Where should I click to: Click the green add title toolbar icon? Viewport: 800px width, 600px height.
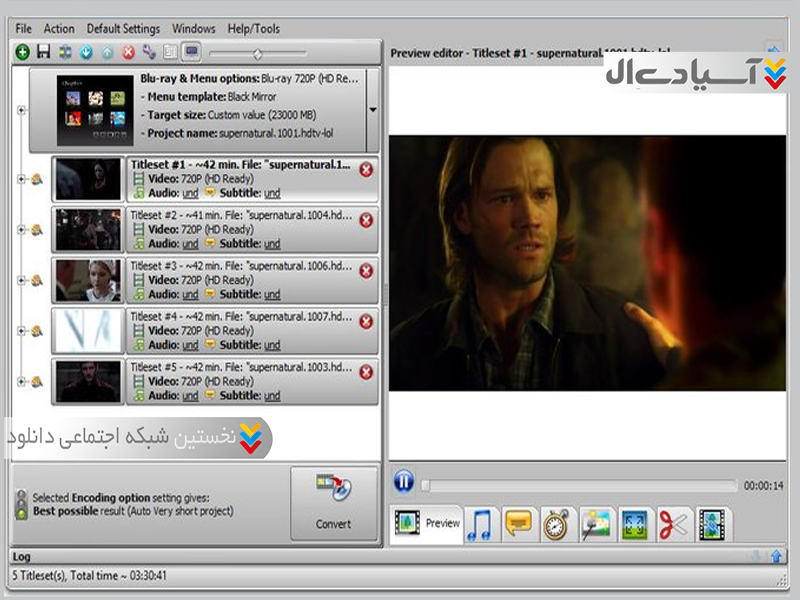tap(22, 52)
